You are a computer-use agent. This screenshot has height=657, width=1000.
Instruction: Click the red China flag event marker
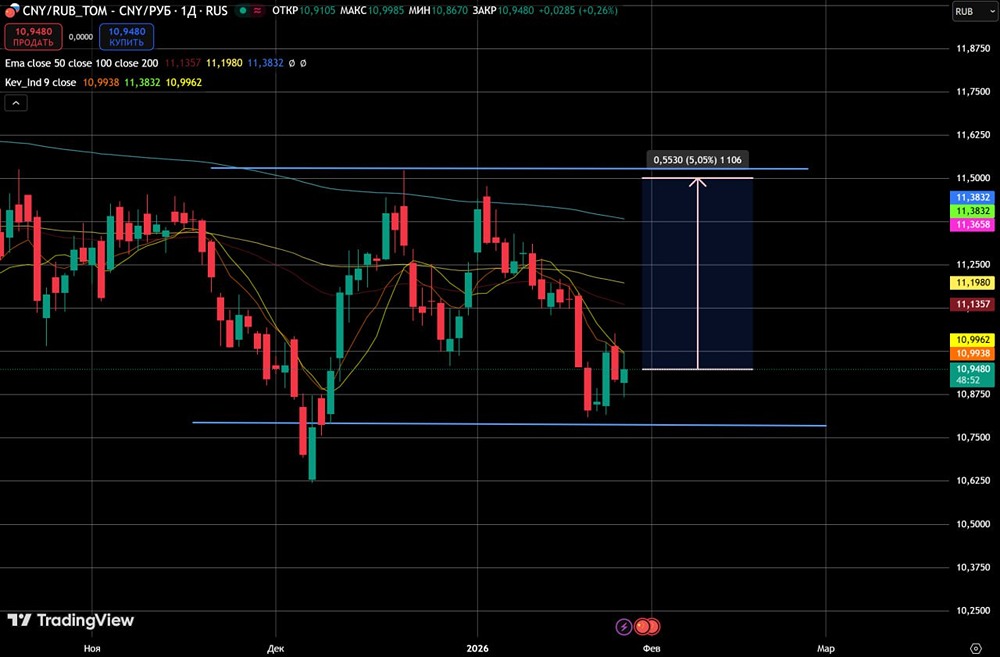coord(647,626)
